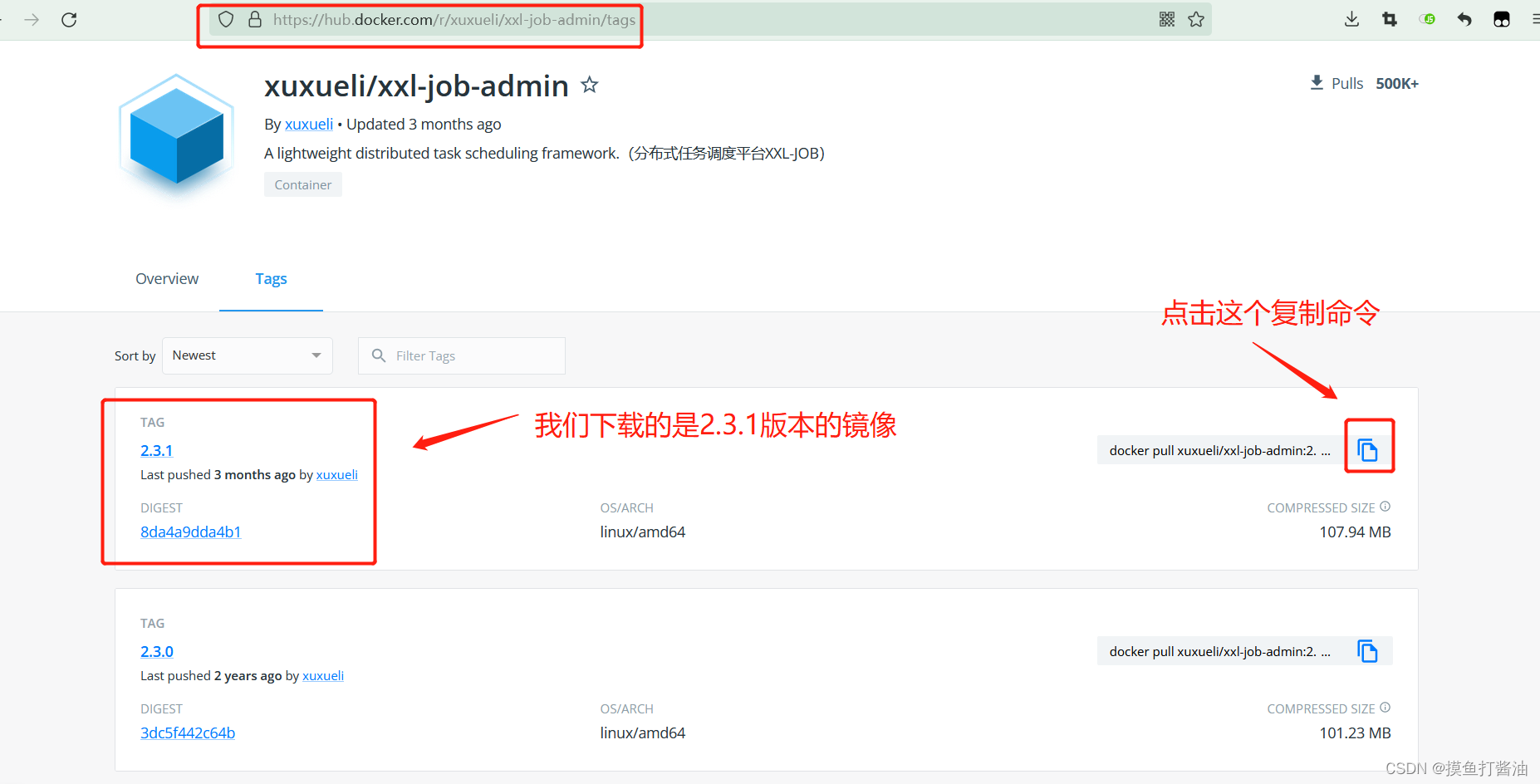Viewport: 1540px width, 784px height.
Task: Click the crop screenshot toolbar icon
Action: point(1390,19)
